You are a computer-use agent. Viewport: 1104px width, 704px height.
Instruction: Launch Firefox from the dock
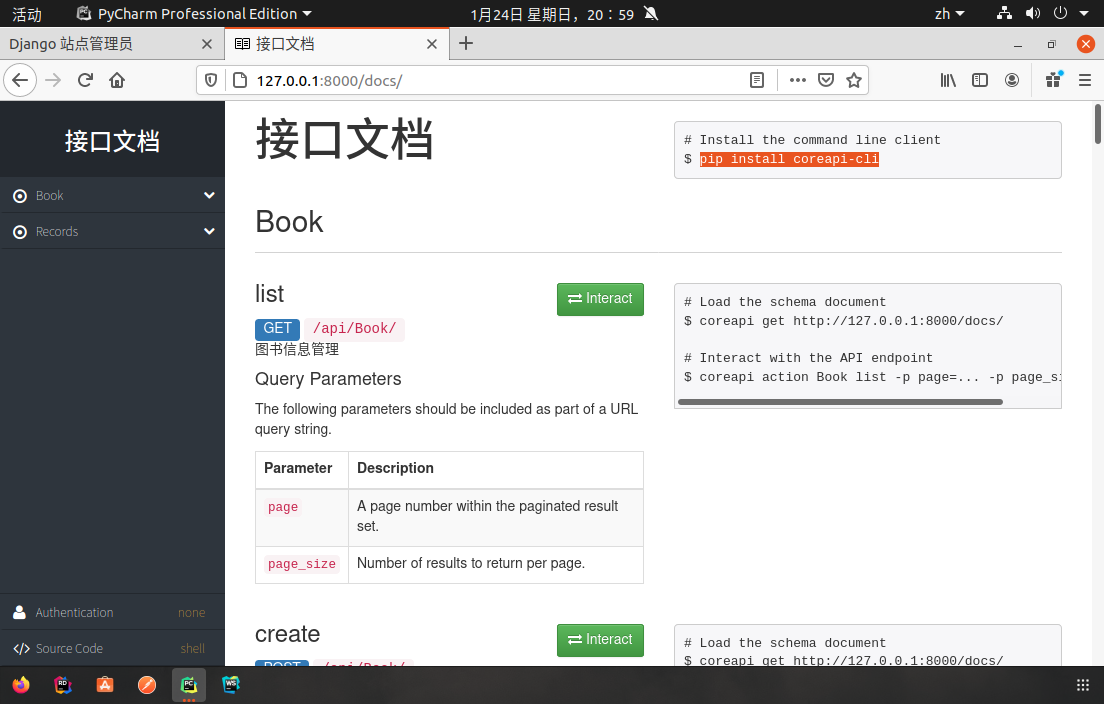(x=21, y=684)
